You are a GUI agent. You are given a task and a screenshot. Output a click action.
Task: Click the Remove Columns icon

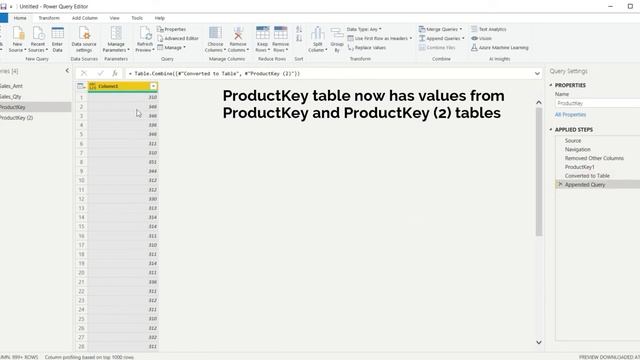(238, 33)
